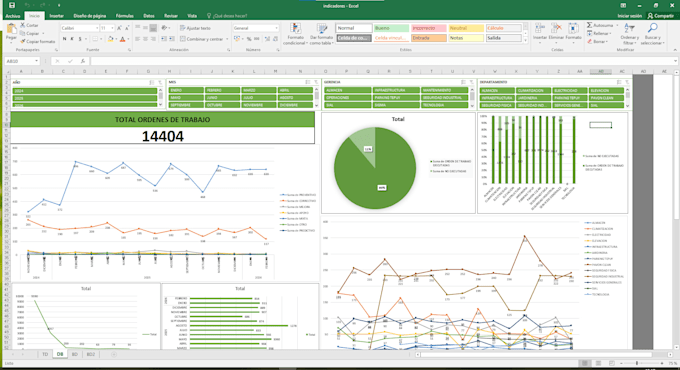Click the Ajustar texto wrap button
Viewport: 680px width, 370px height.
[x=195, y=28]
